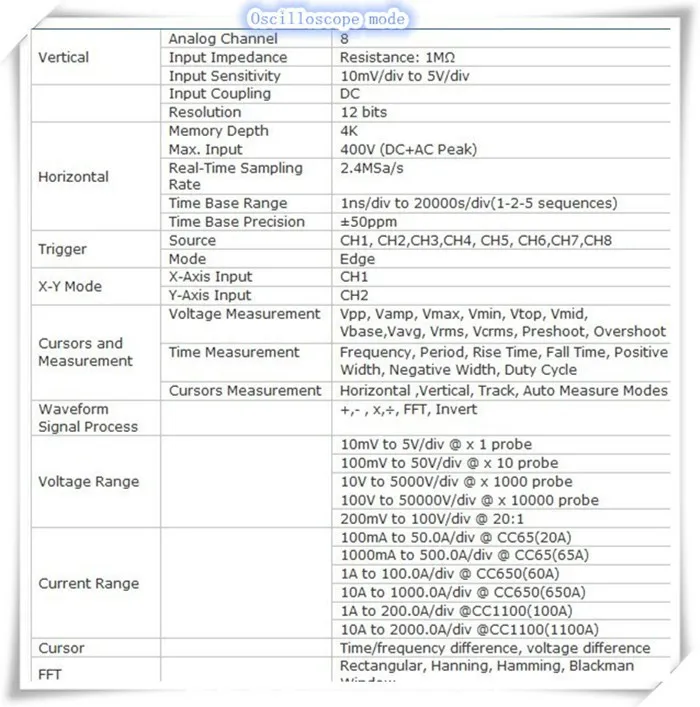Select "100mA to 50.0A/div @ CC65(20A)"
Viewport: 700px width, 707px height.
456,537
